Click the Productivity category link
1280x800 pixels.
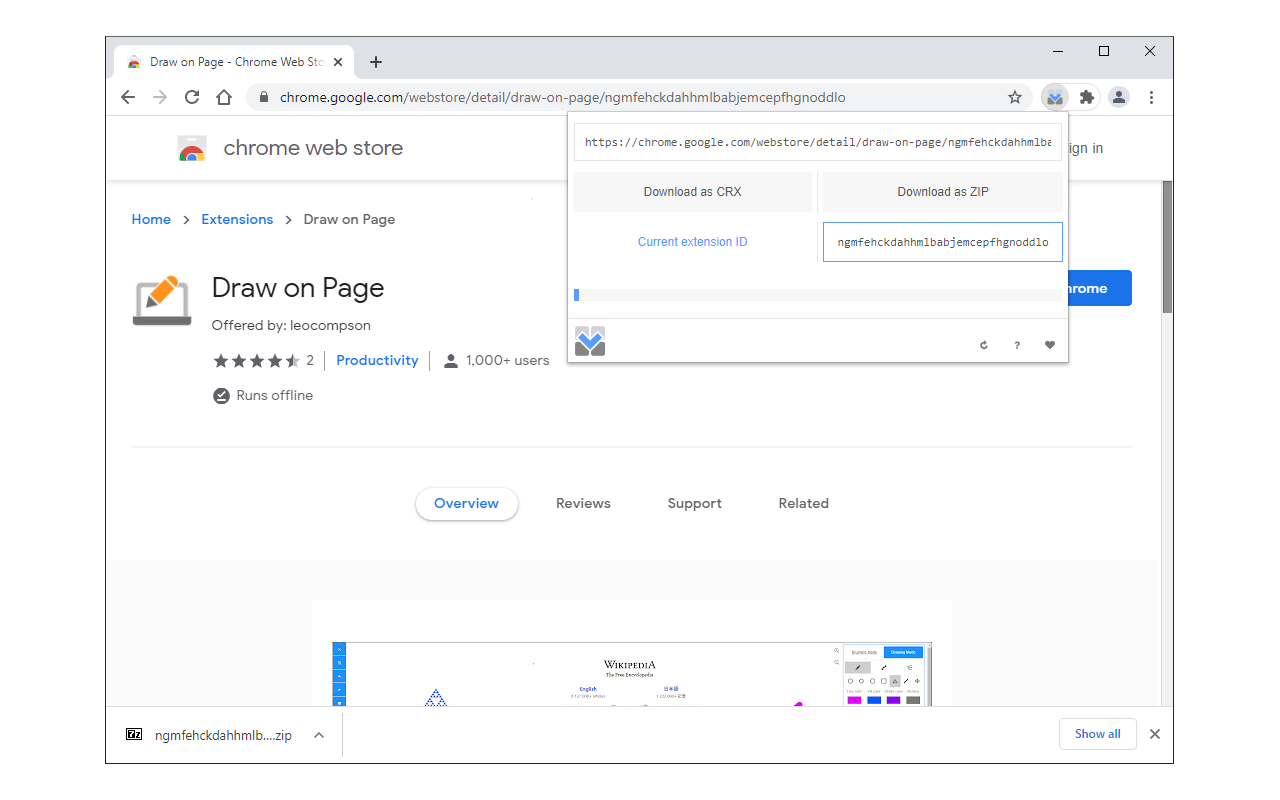coord(377,360)
